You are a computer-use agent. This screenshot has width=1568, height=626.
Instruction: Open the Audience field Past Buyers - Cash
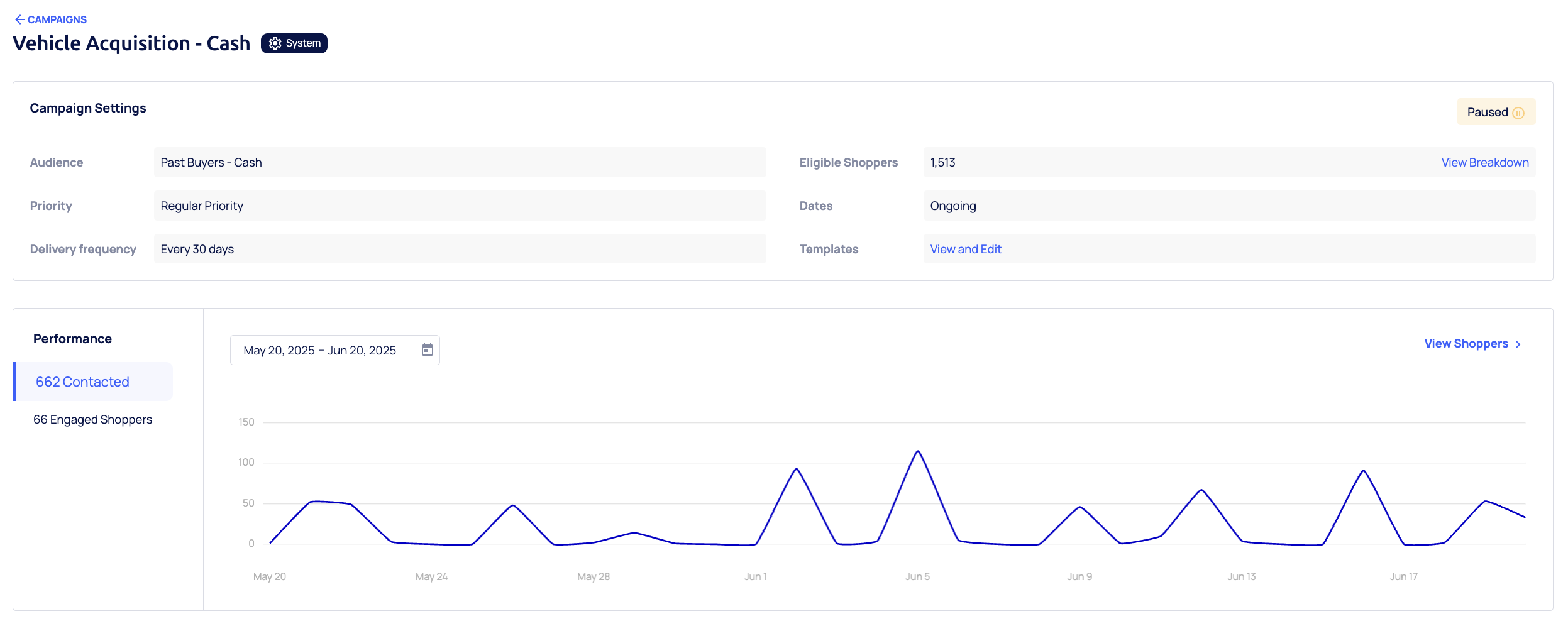(x=459, y=162)
